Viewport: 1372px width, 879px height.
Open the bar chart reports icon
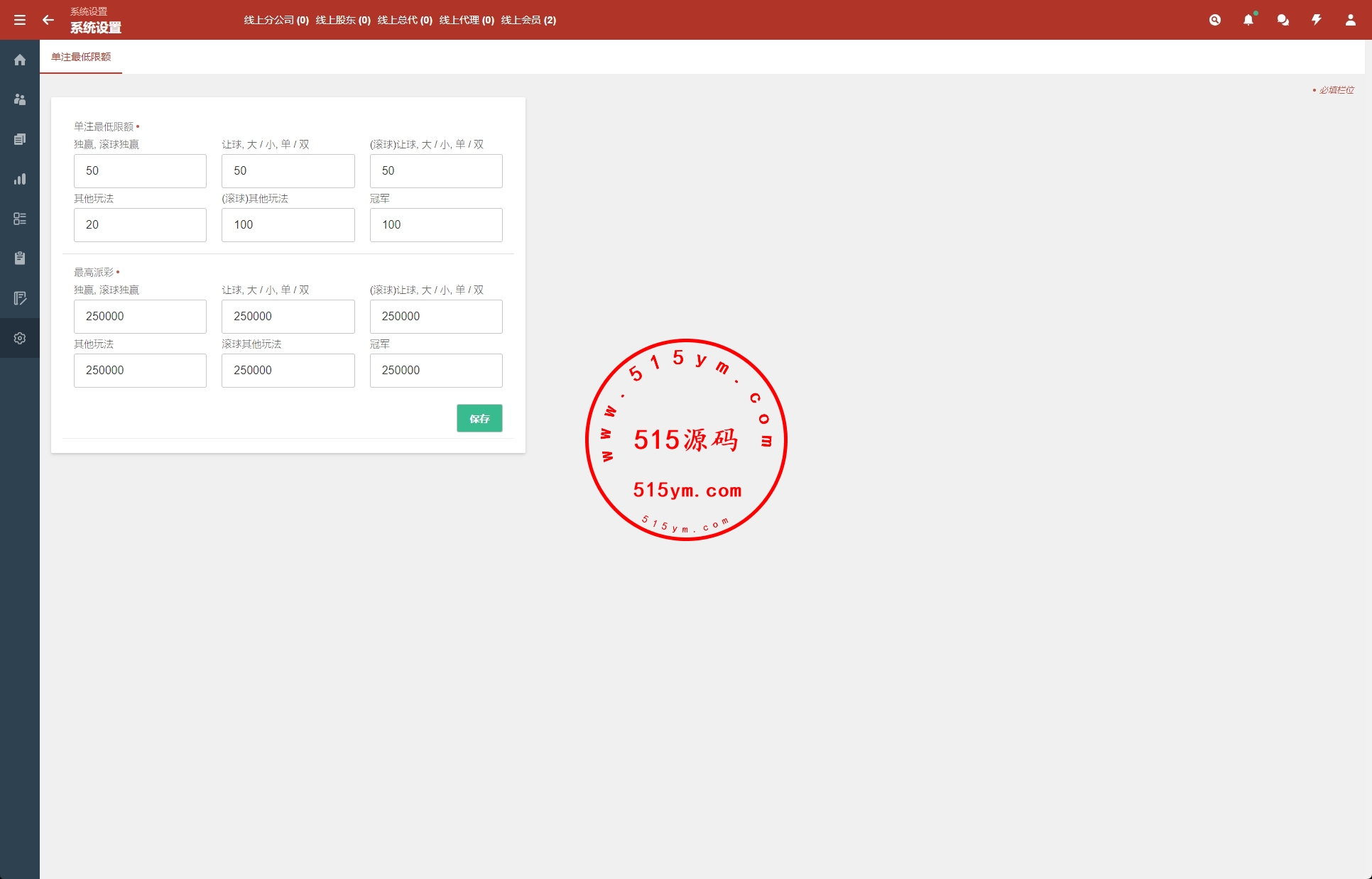20,179
